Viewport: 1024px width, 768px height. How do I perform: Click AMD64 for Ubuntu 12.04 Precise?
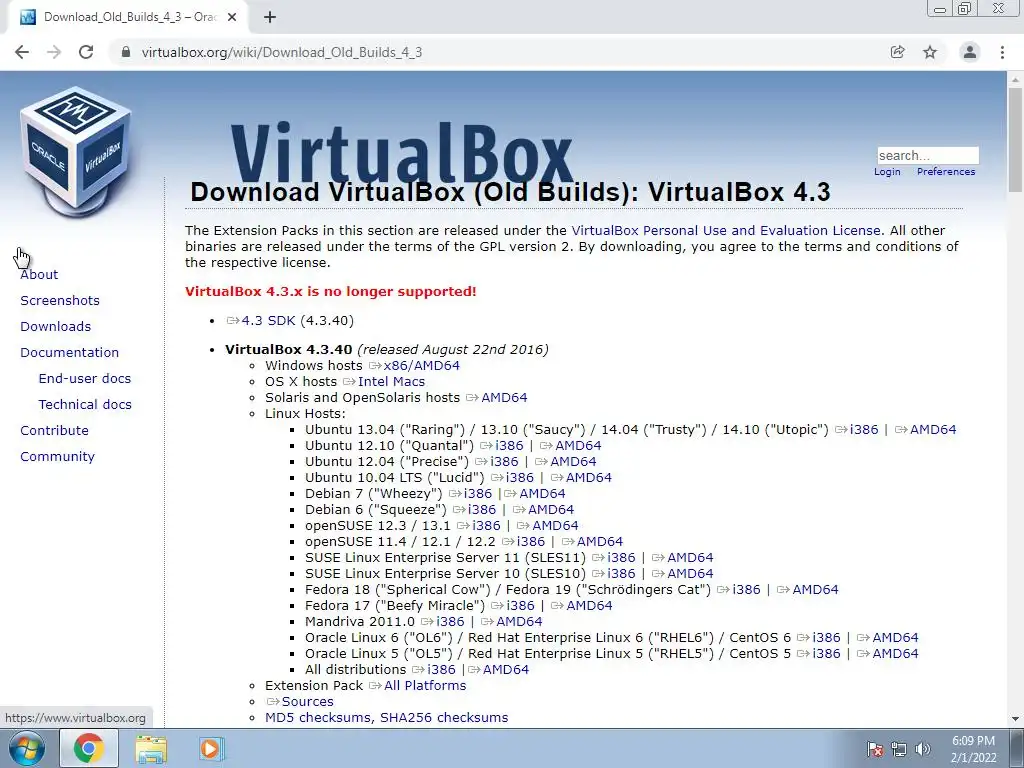point(573,462)
